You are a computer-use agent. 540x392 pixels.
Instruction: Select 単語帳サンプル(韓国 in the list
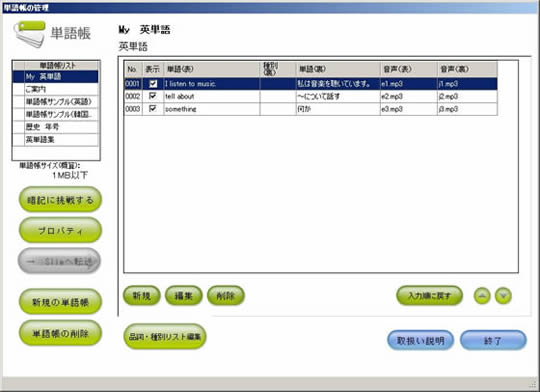coord(55,114)
